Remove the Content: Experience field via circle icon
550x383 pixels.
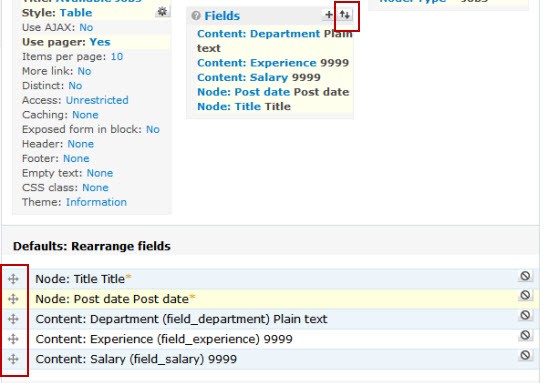[525, 336]
